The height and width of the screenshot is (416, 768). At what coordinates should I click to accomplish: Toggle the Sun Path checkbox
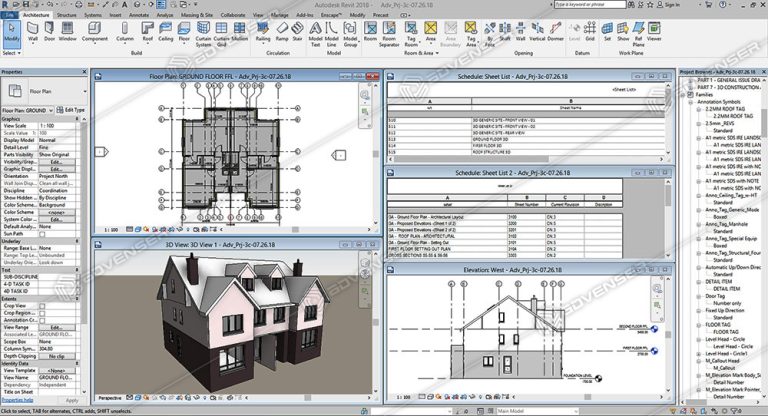click(43, 234)
